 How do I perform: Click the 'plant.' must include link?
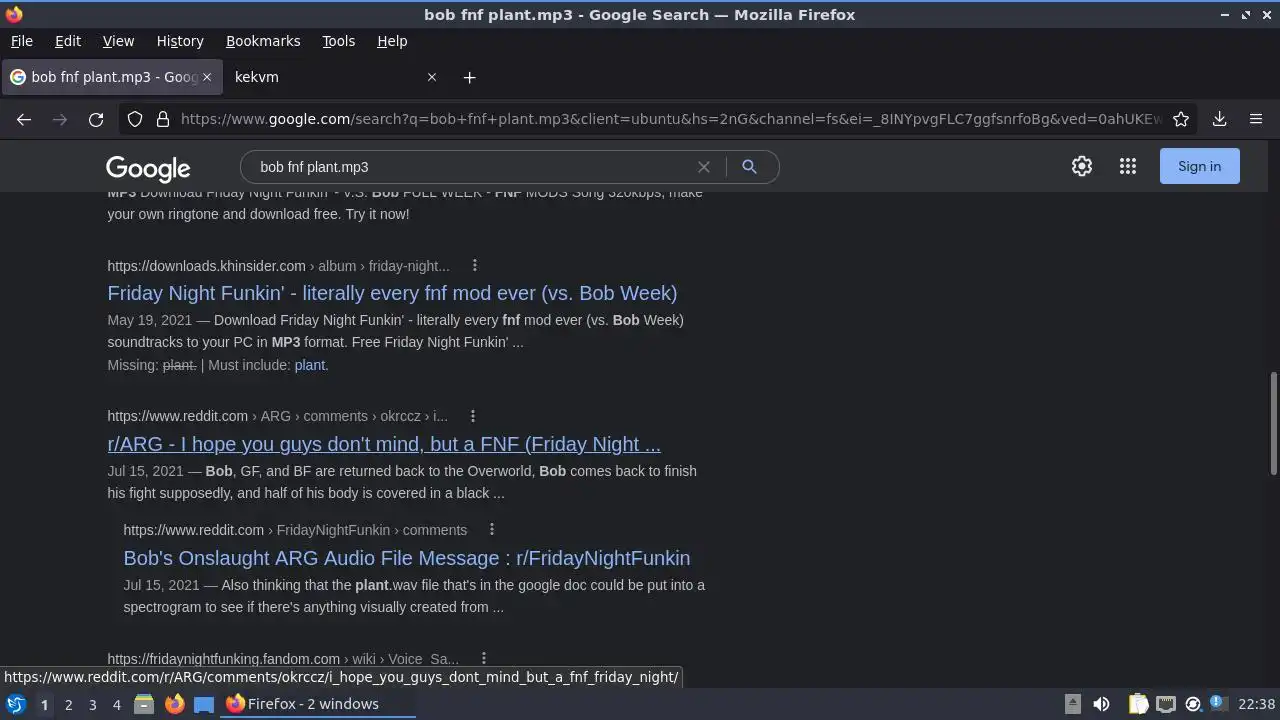(311, 365)
